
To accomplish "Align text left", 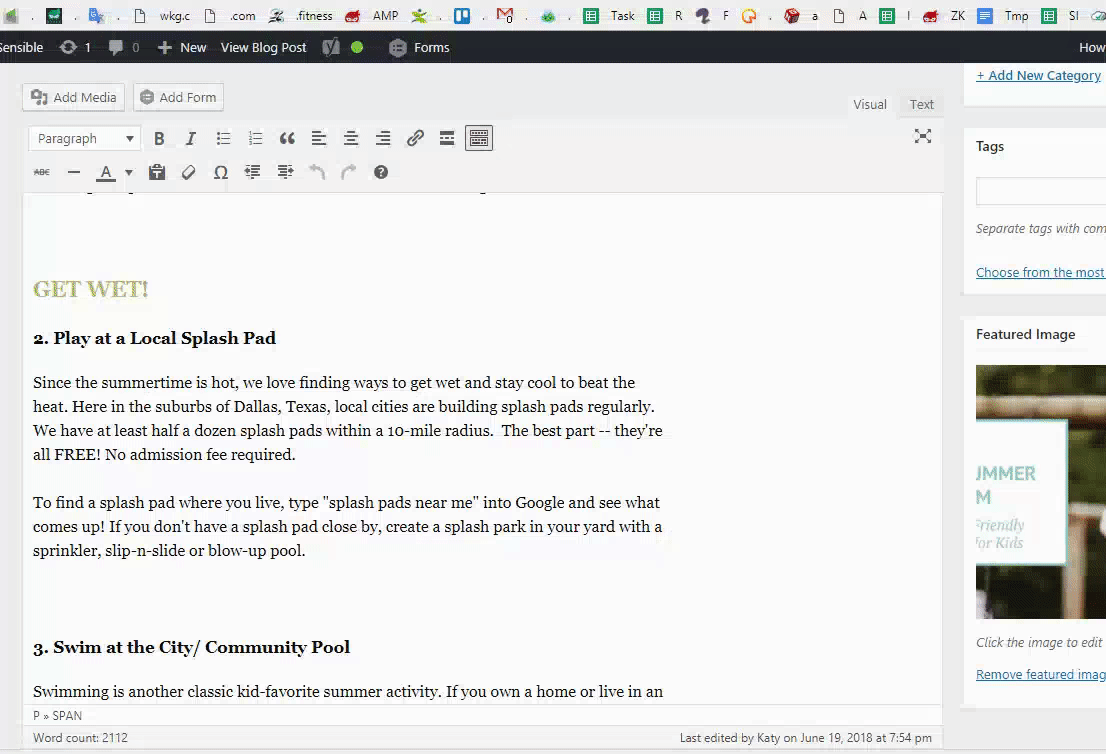I will click(x=319, y=138).
